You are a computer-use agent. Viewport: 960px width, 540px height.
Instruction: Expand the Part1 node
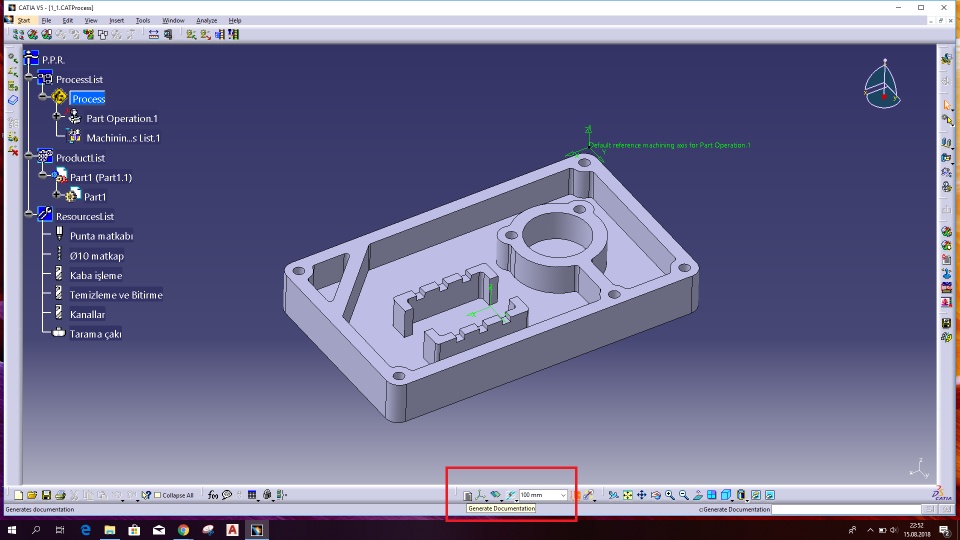[x=57, y=194]
